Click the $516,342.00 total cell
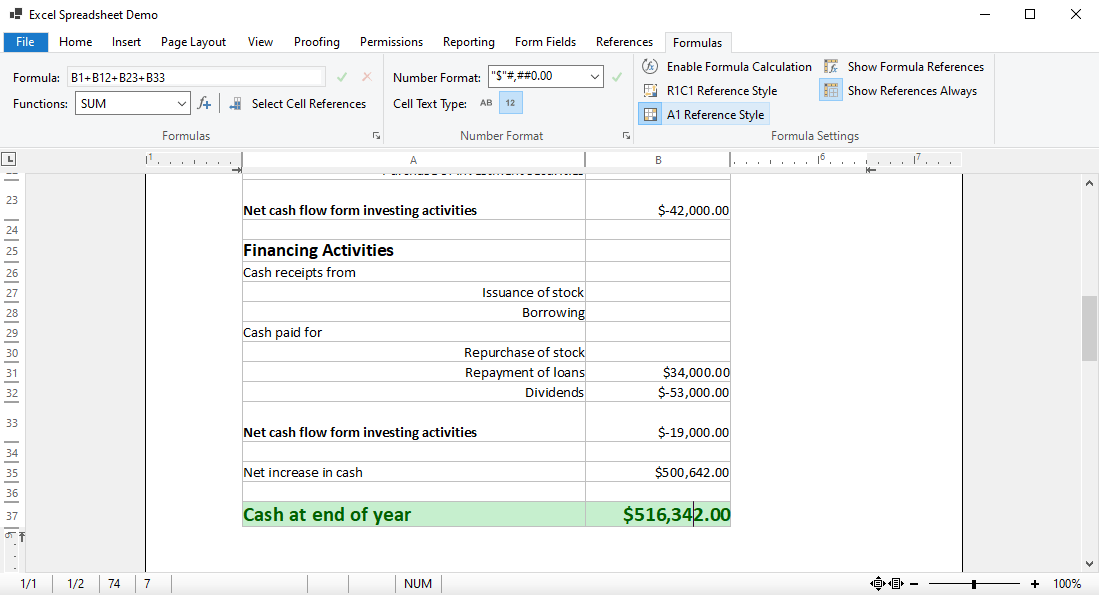1099x595 pixels. (658, 514)
